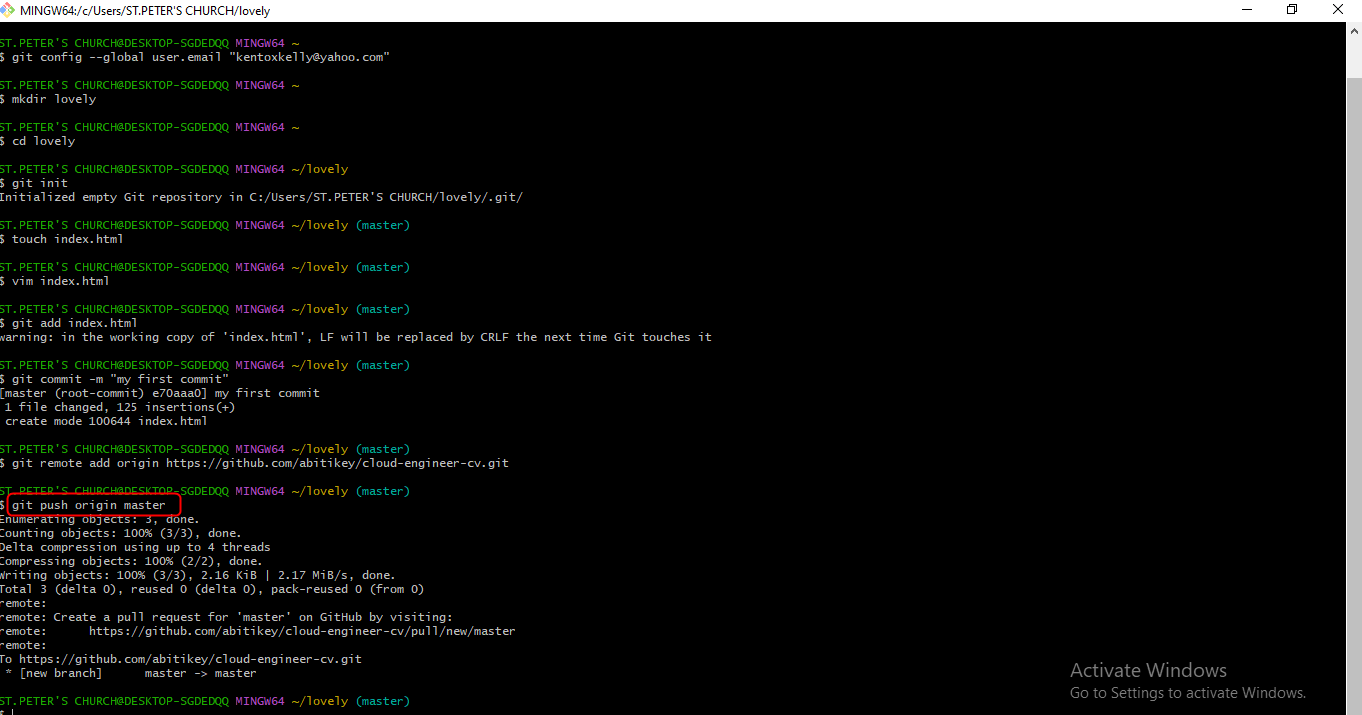The height and width of the screenshot is (715, 1362).
Task: Click the pull/new/master GitHub URL
Action: 302,631
